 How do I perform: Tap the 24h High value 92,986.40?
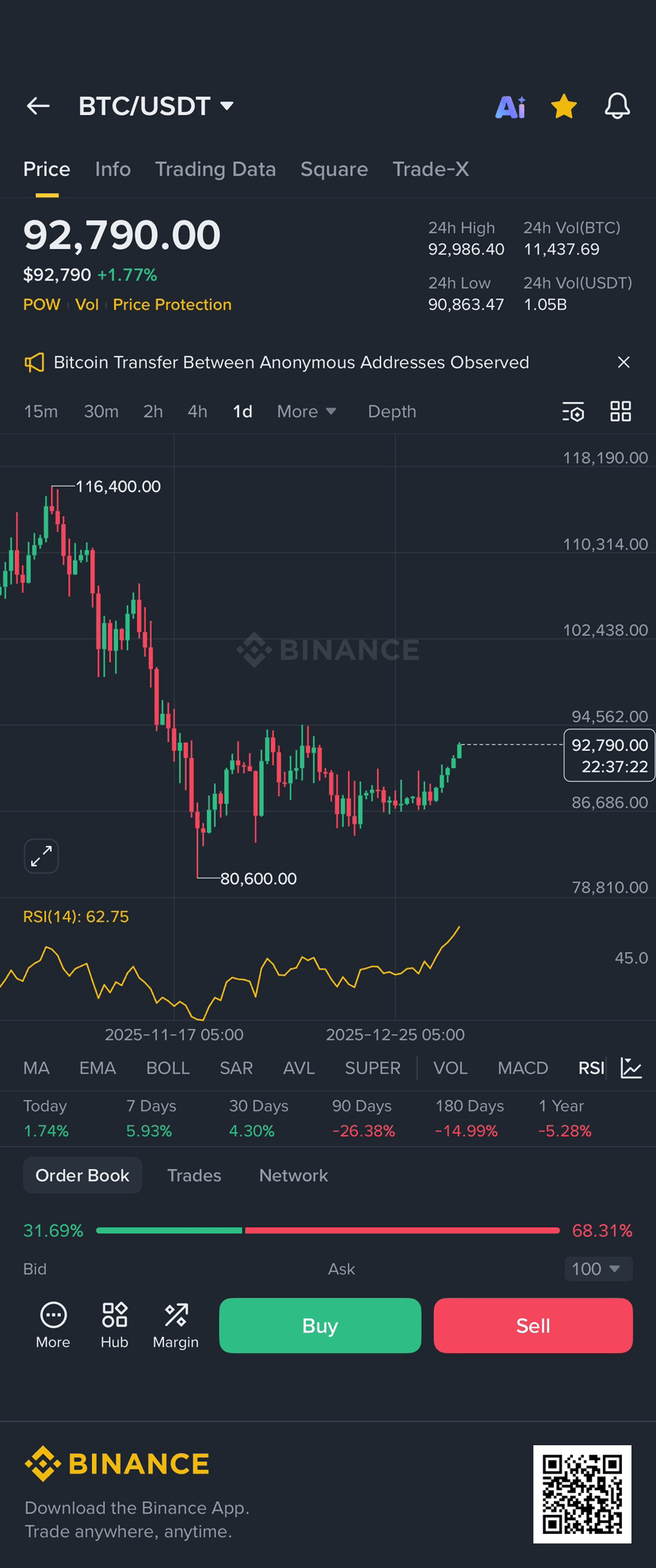(x=466, y=249)
